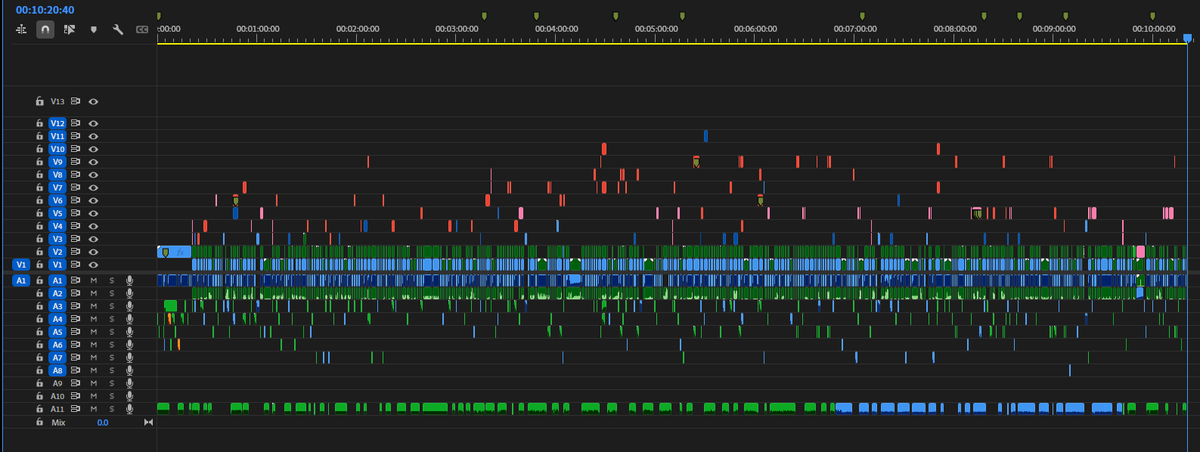The image size is (1200, 452).
Task: Lock the Mix track padlock
Action: click(39, 423)
